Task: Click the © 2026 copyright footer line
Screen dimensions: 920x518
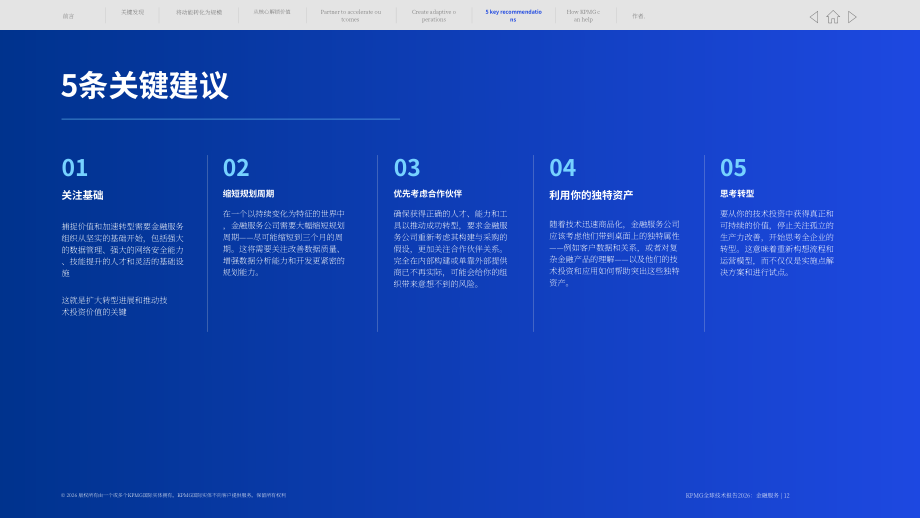Action: coord(174,495)
